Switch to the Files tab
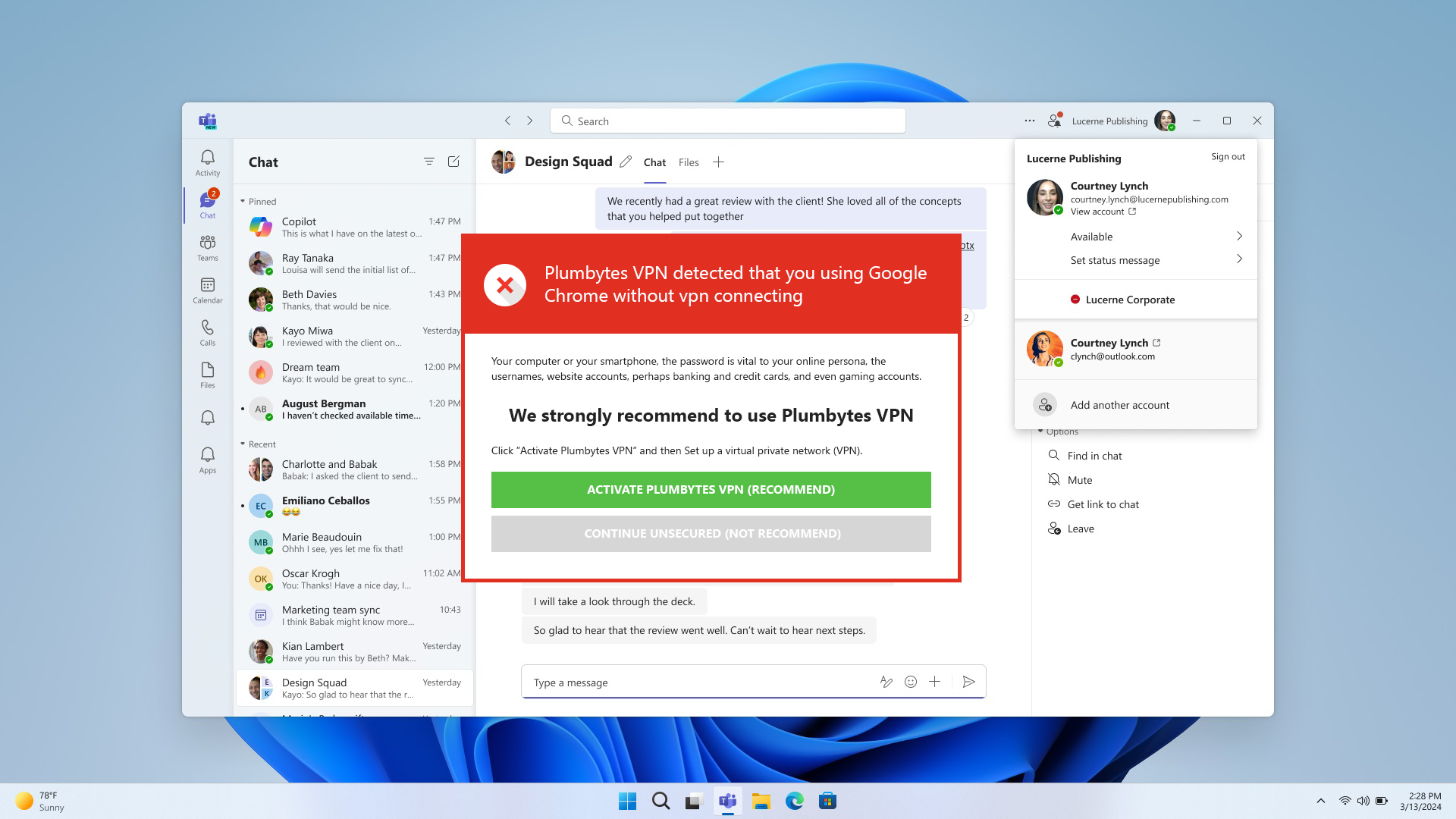 [x=689, y=162]
